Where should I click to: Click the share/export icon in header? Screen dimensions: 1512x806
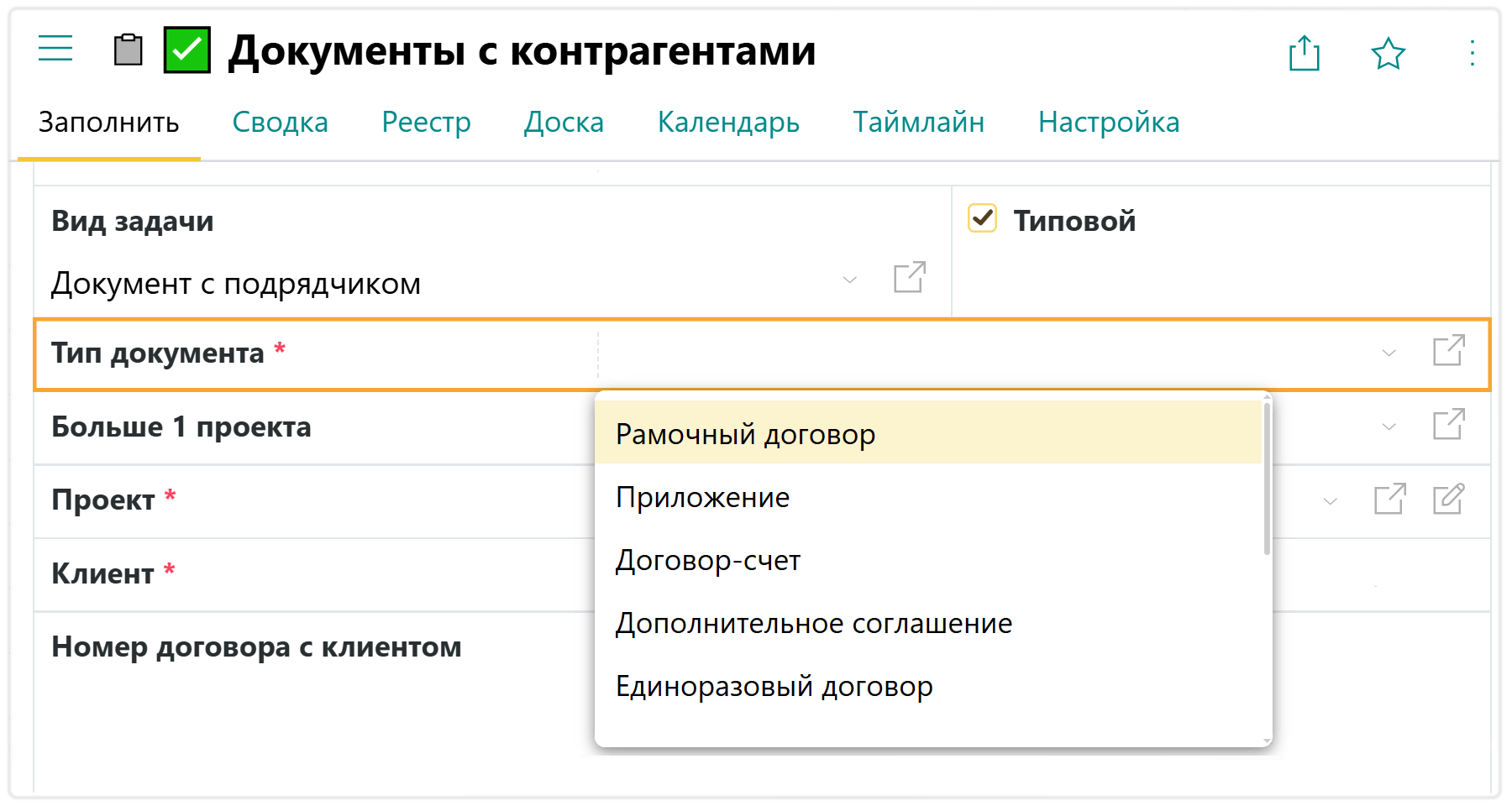1304,54
